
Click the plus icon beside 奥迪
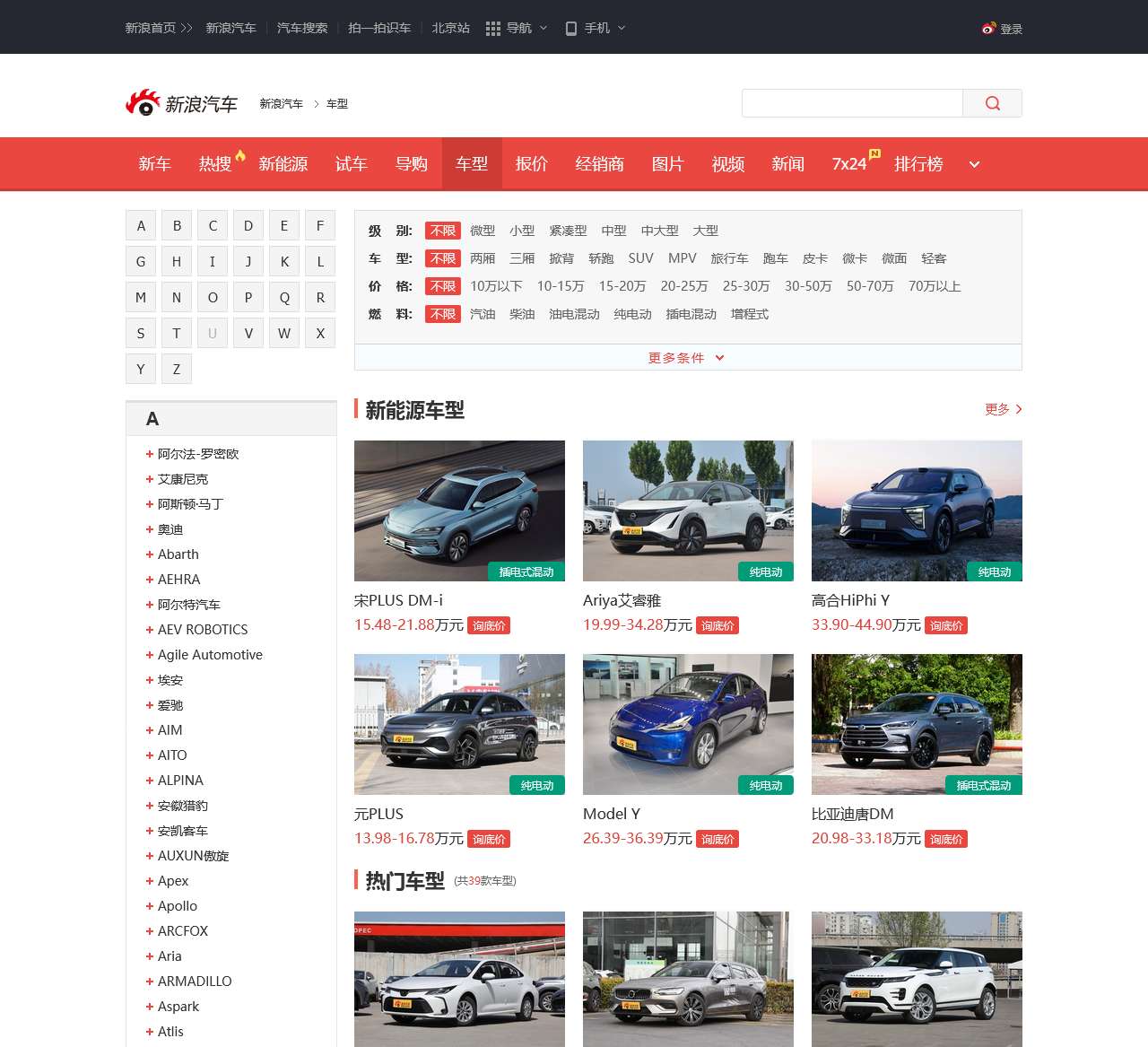click(x=150, y=529)
